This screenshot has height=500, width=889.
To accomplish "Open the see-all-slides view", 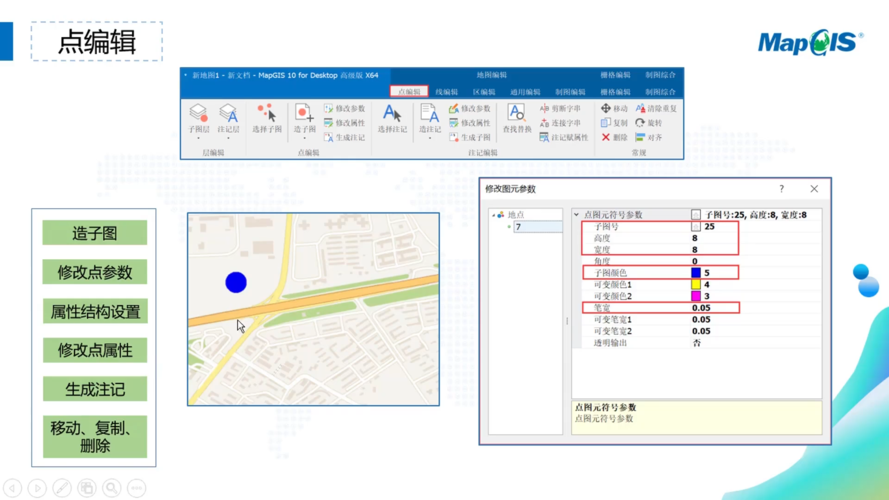I will tap(87, 488).
